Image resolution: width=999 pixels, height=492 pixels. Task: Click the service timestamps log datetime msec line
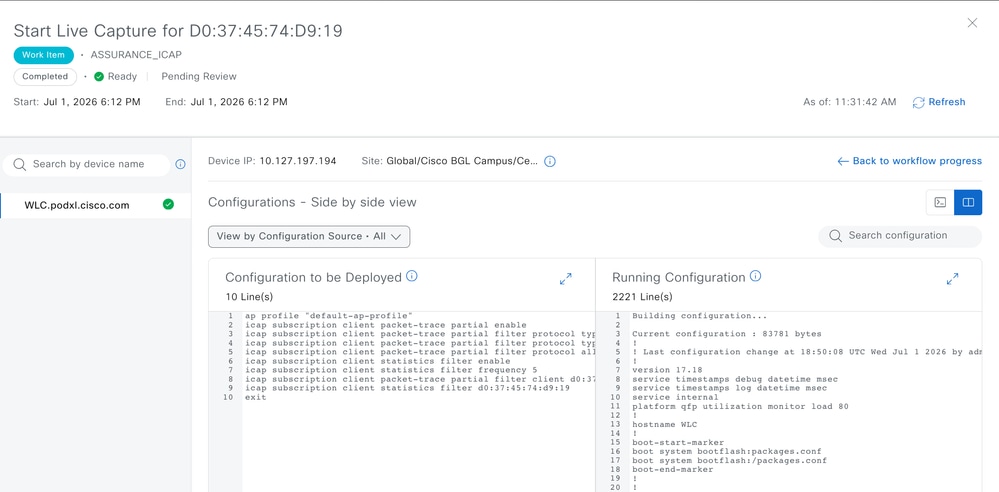click(729, 388)
